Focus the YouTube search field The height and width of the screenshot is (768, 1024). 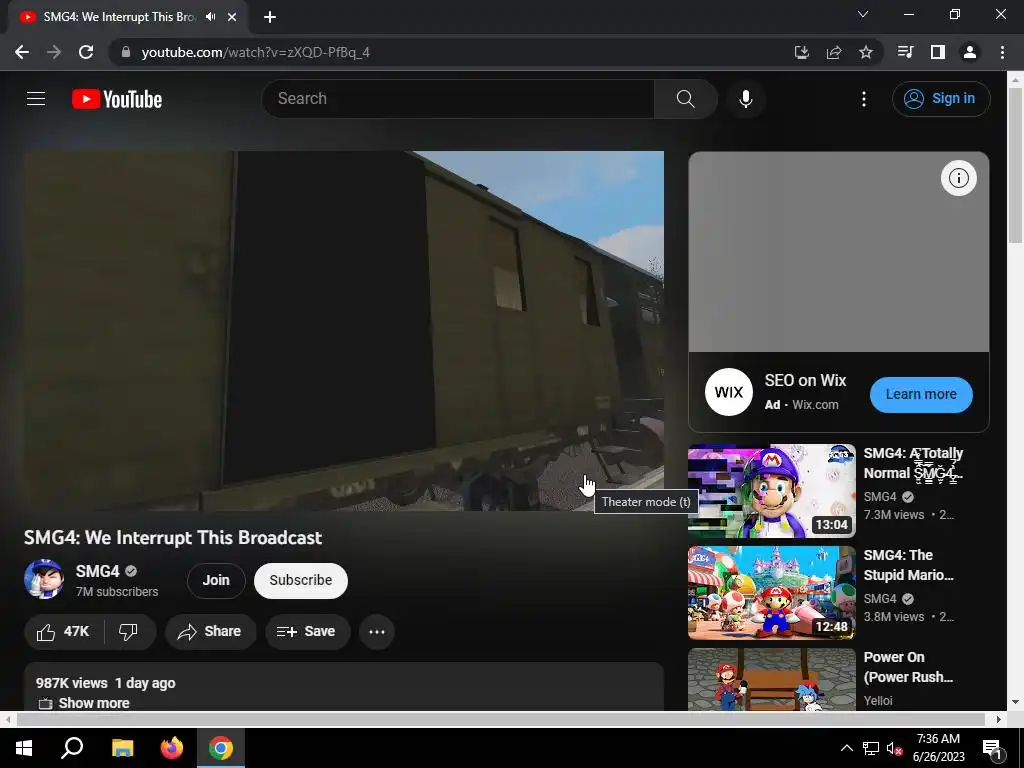(x=458, y=99)
